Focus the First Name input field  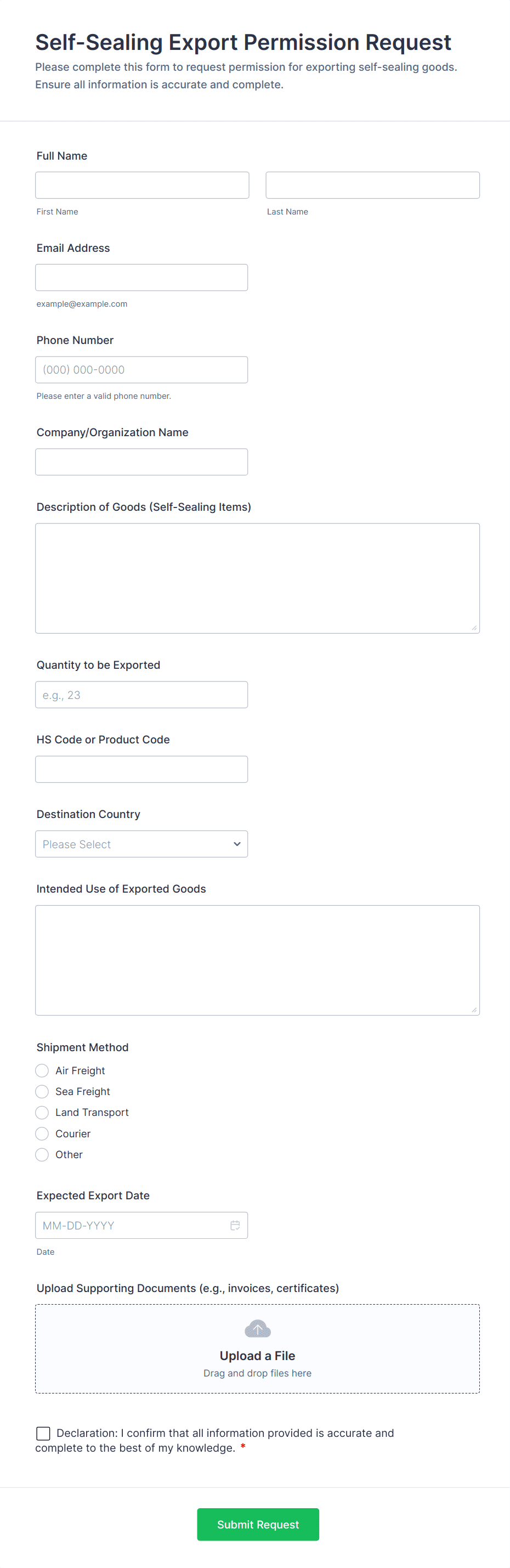pos(142,185)
